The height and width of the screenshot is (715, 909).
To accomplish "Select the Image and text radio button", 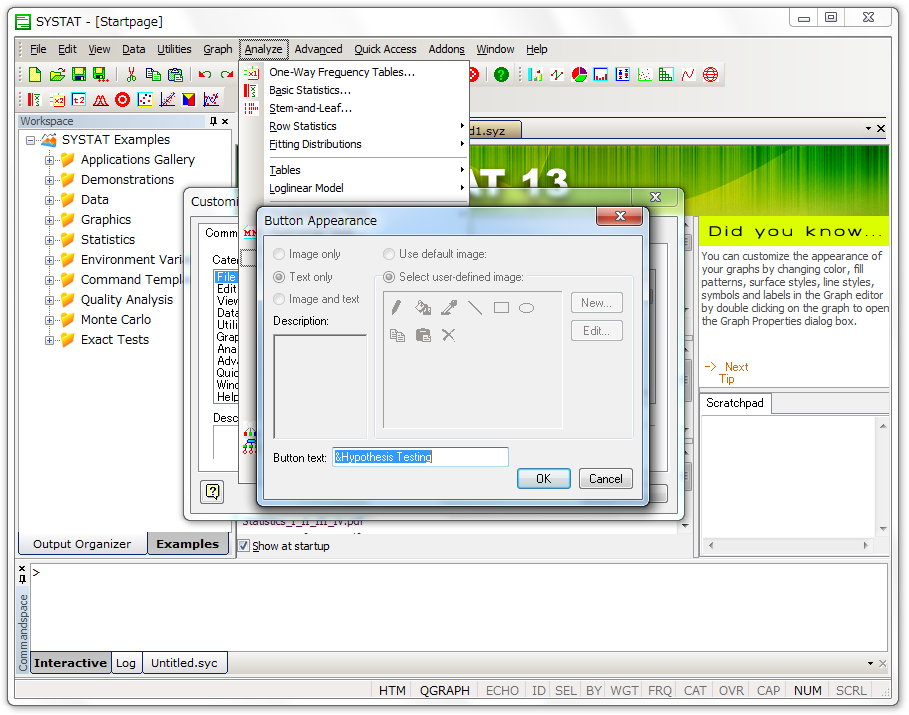I will pyautogui.click(x=279, y=299).
